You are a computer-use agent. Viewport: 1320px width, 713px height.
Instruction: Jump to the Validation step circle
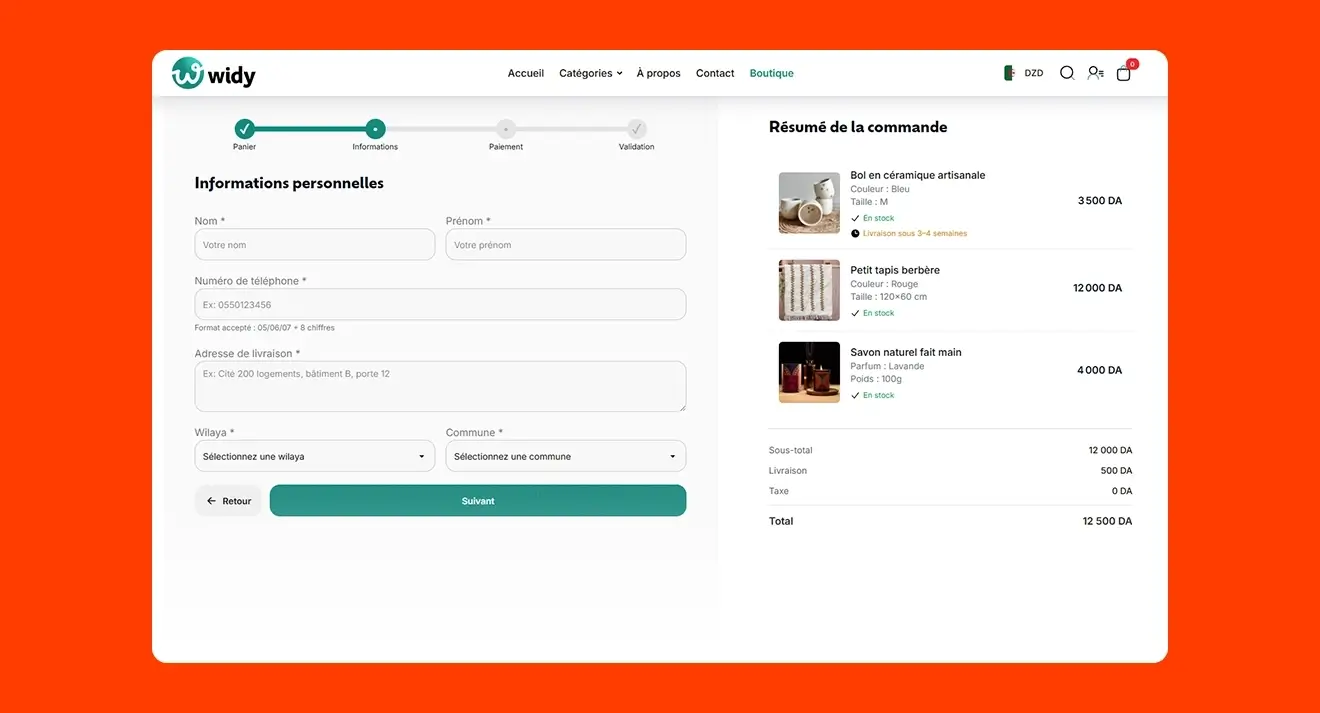(636, 128)
